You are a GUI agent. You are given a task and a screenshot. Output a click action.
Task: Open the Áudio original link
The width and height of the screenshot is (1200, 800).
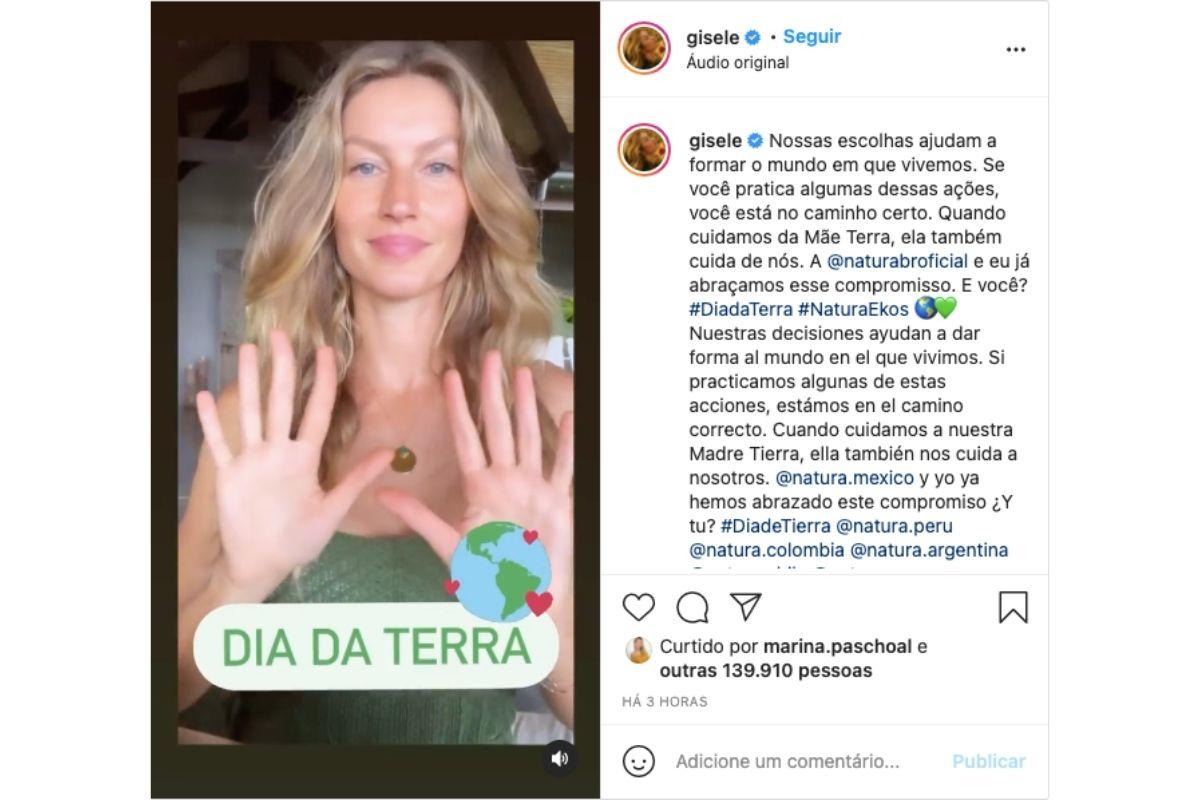(x=738, y=62)
